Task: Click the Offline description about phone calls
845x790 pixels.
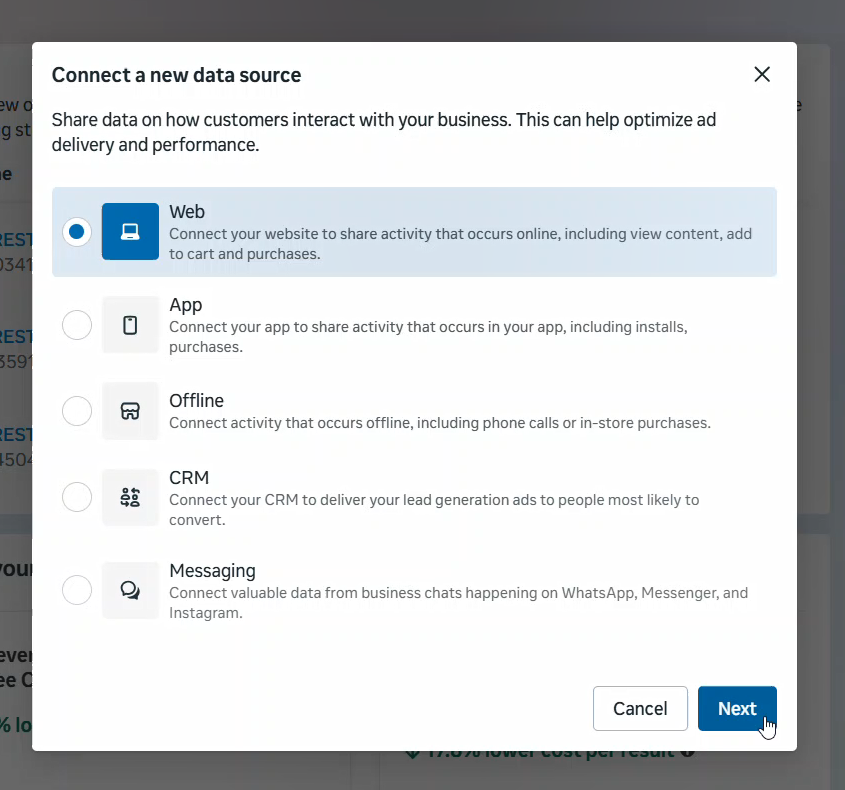Action: (440, 423)
